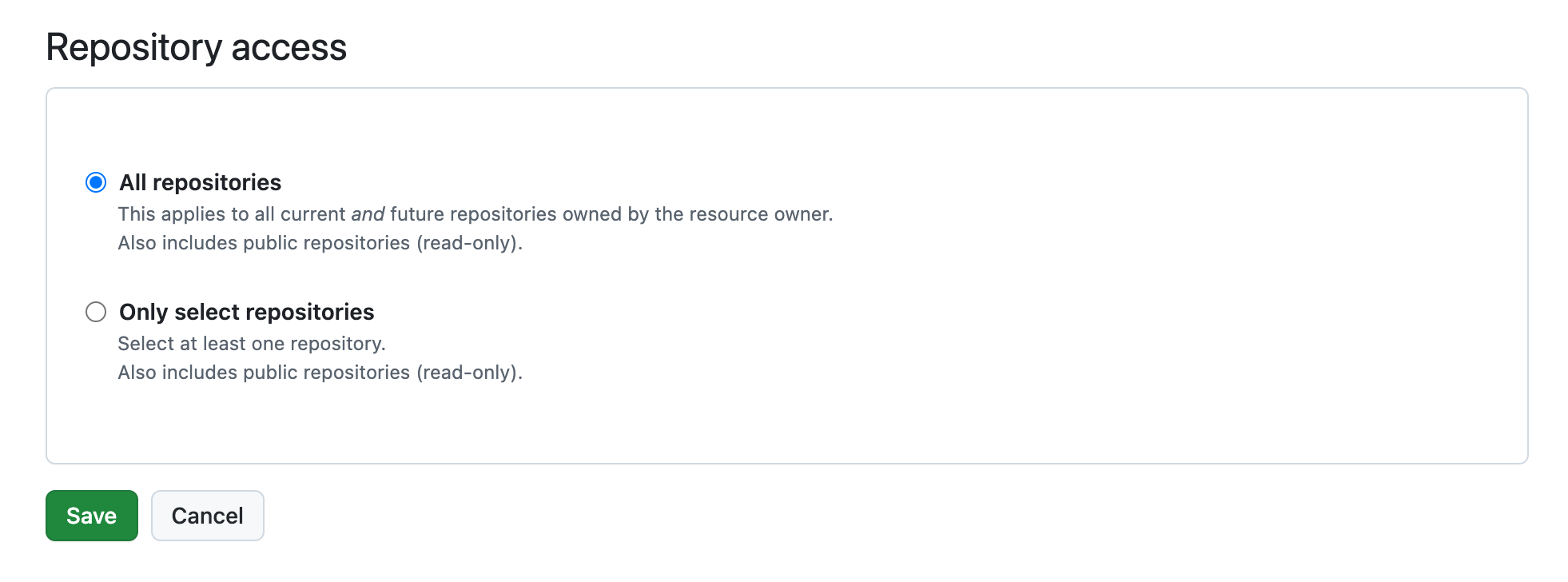Click the italic "and" word in description
This screenshot has height=582, width=1568.
tap(368, 214)
